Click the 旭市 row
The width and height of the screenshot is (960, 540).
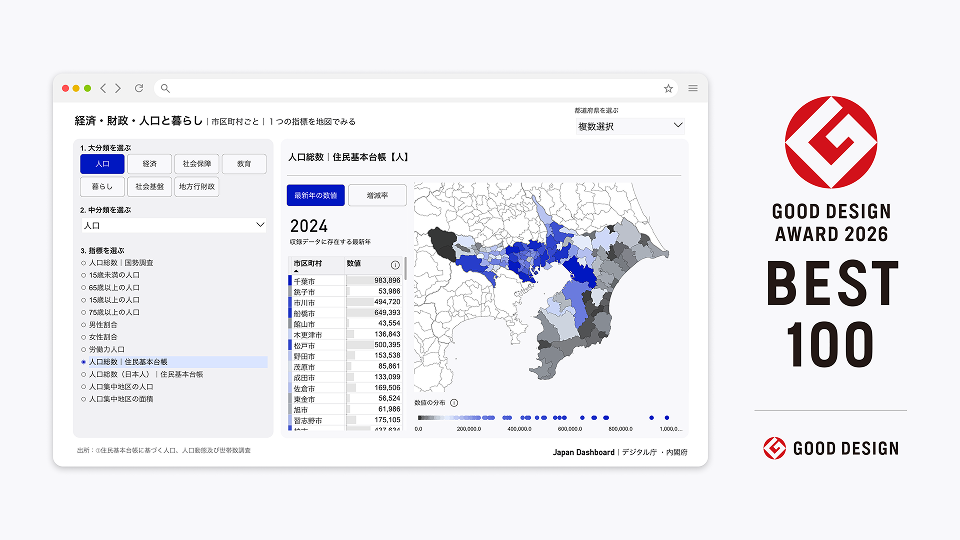pyautogui.click(x=345, y=410)
